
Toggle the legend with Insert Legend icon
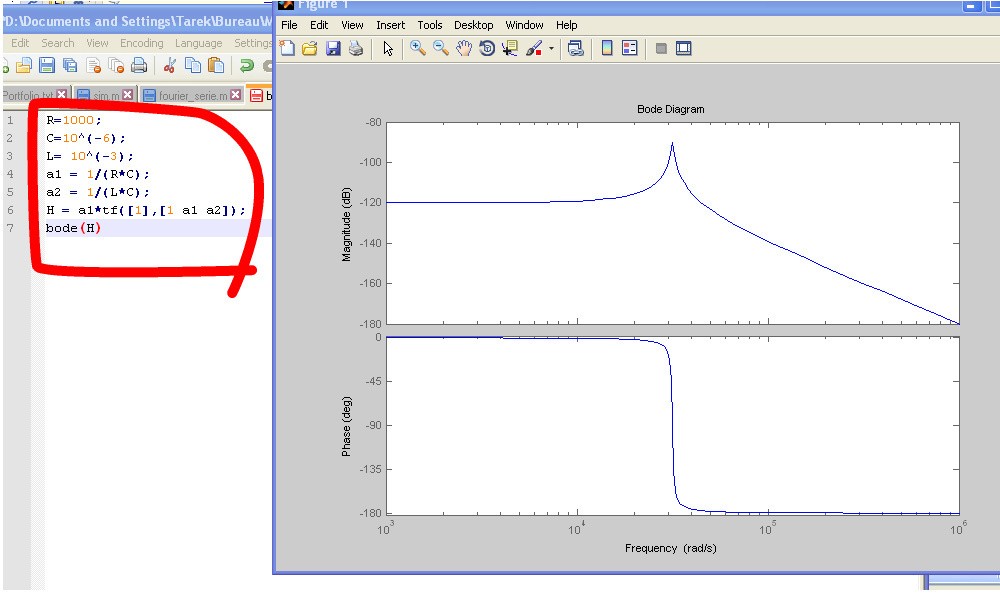[x=630, y=48]
